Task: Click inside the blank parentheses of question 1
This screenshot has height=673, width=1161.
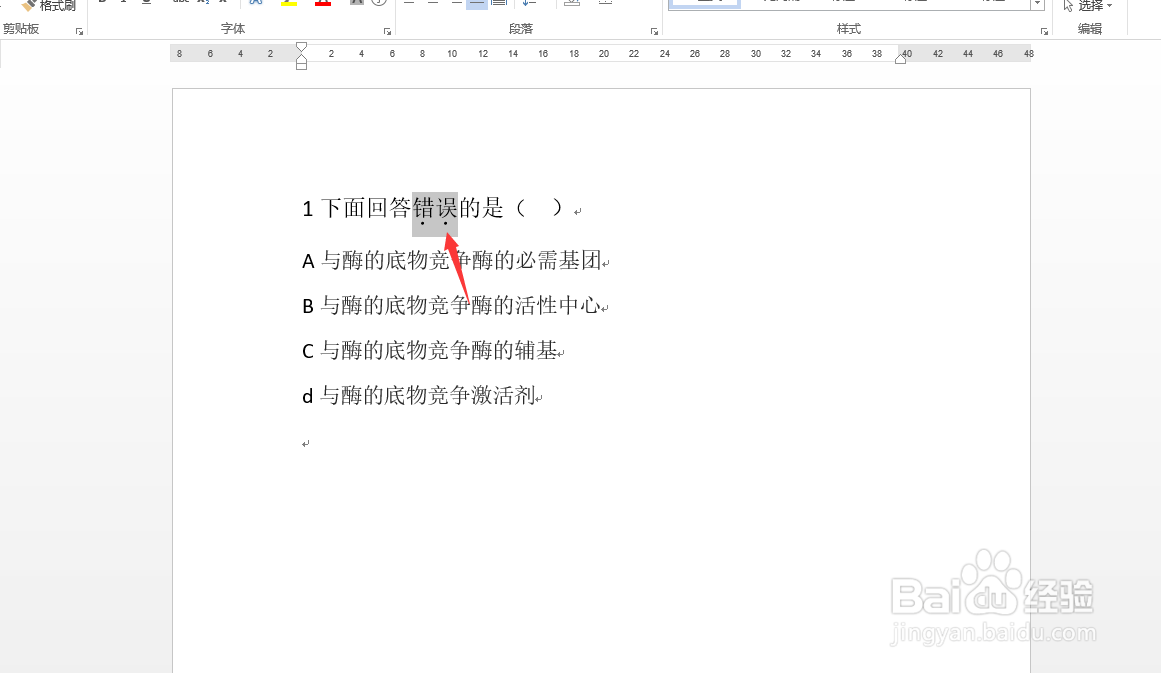Action: click(x=538, y=209)
